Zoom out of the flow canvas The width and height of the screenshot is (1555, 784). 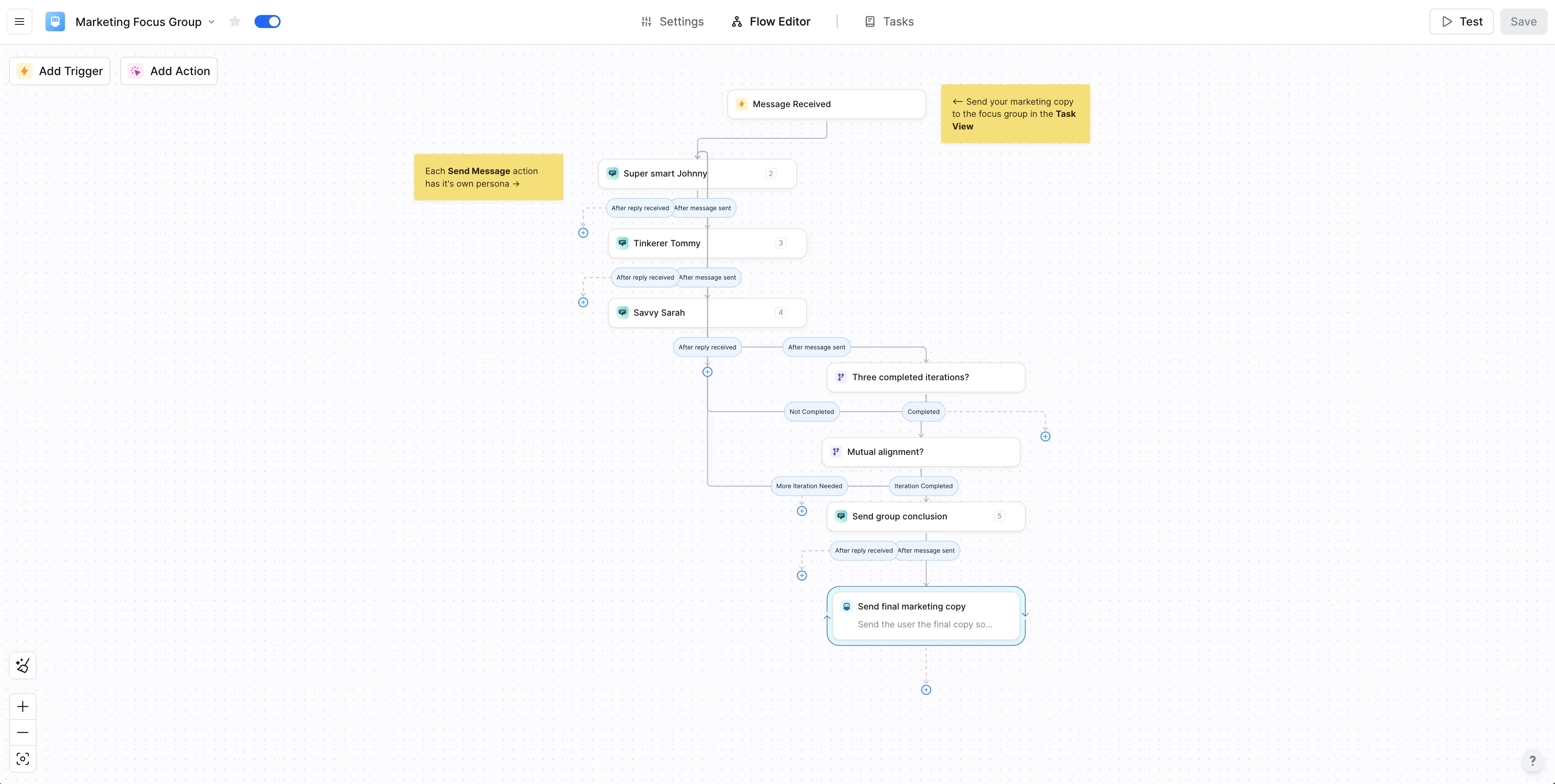(x=23, y=733)
